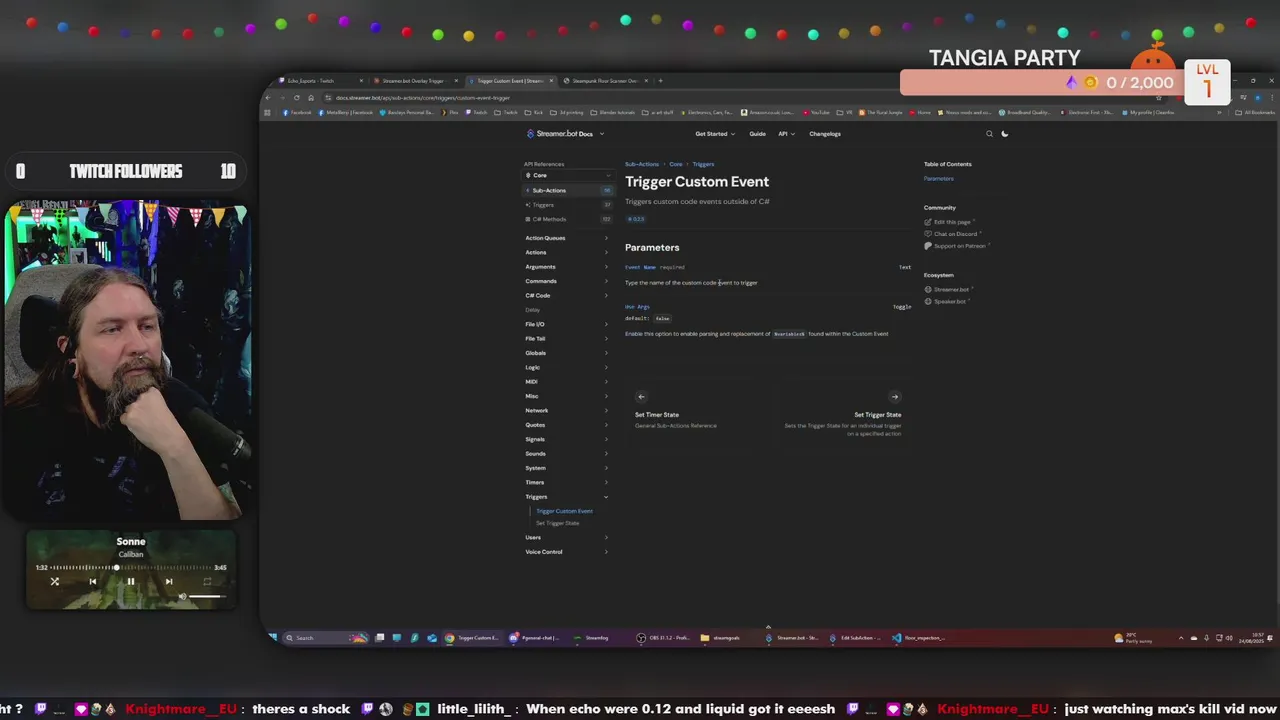Toggle repeat in the music widget
Image resolution: width=1280 pixels, height=720 pixels.
[x=207, y=581]
